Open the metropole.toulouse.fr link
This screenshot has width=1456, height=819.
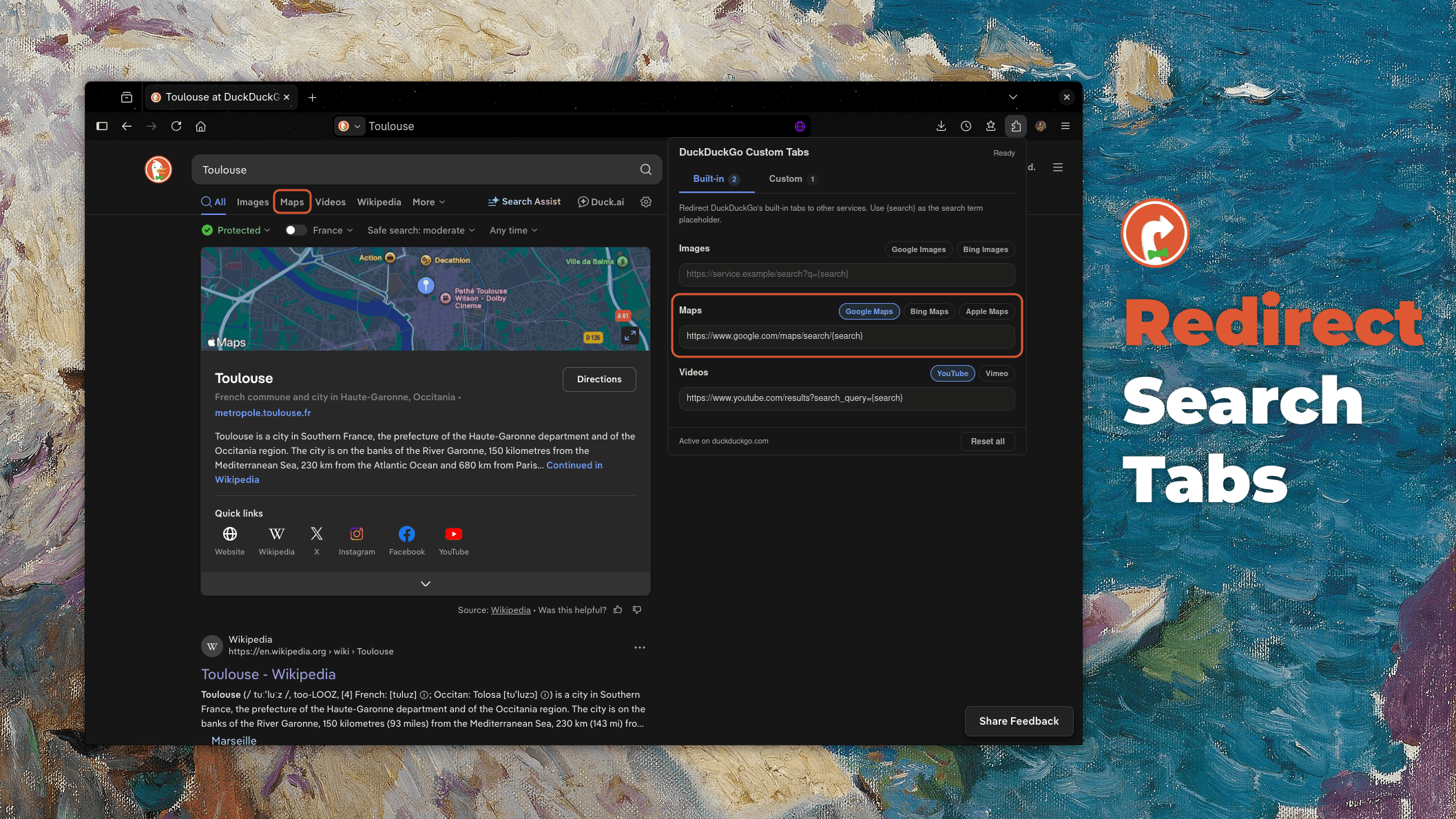tap(263, 413)
